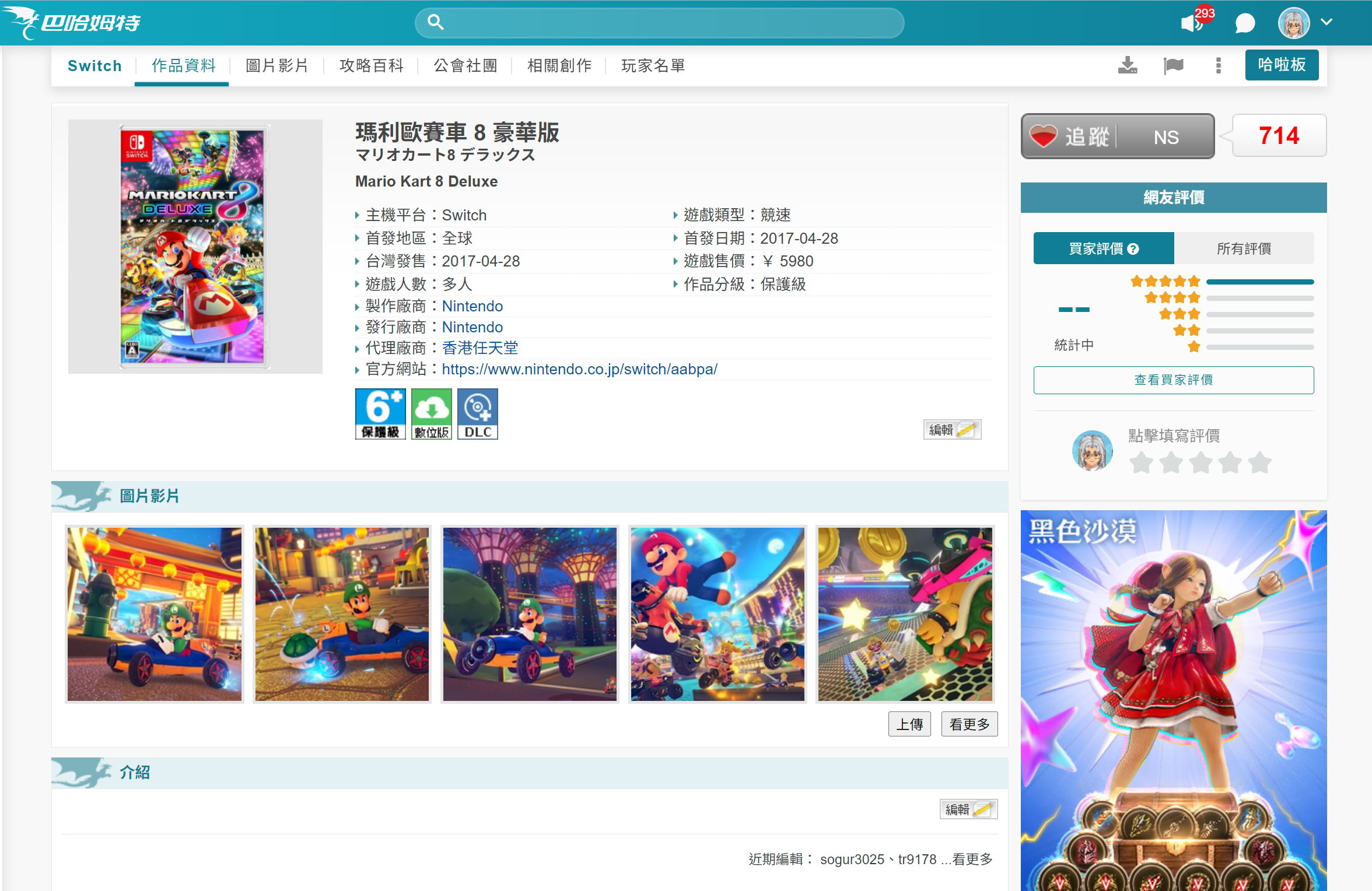This screenshot has height=891, width=1372.
Task: Open the Switch platform tab
Action: [x=94, y=66]
